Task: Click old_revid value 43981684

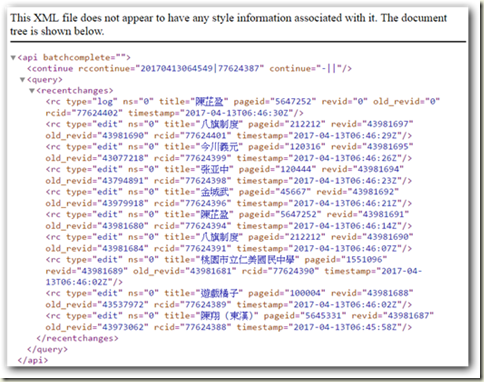Action: [x=123, y=249]
